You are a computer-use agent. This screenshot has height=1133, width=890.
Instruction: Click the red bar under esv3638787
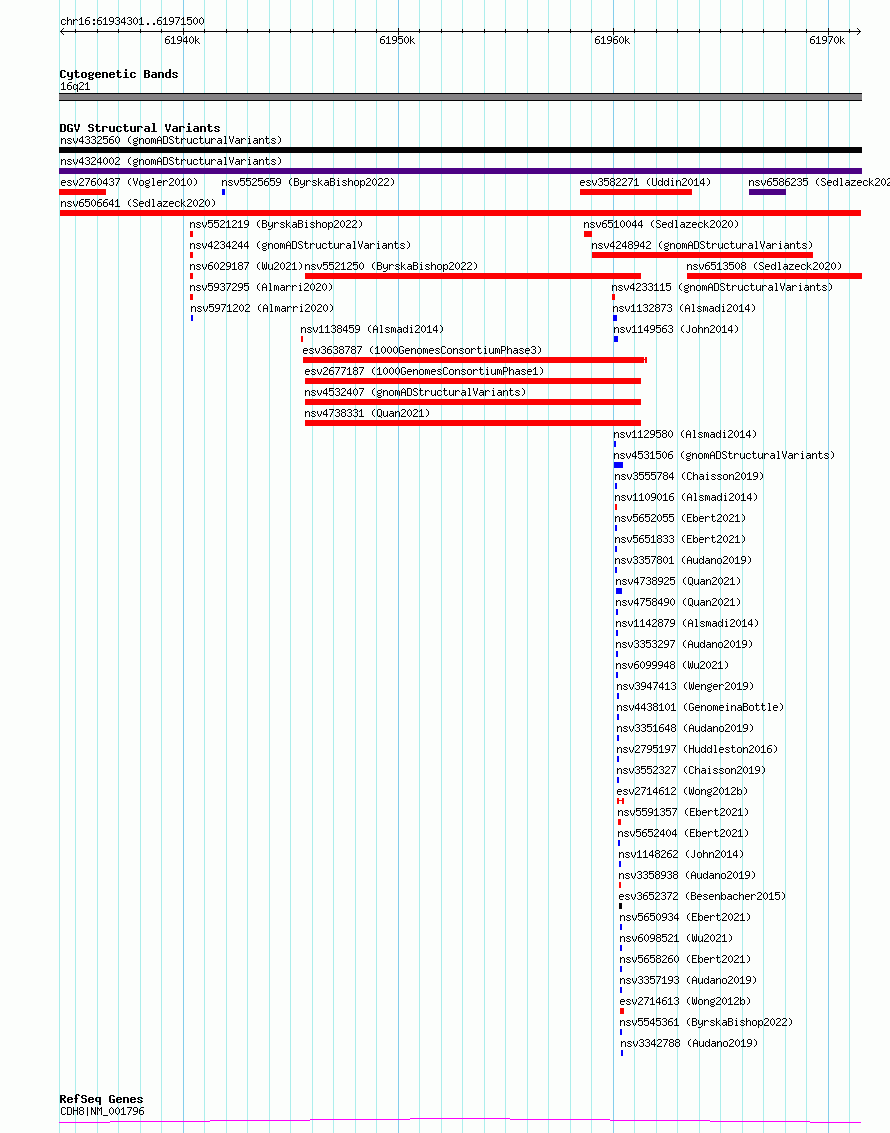click(x=474, y=360)
